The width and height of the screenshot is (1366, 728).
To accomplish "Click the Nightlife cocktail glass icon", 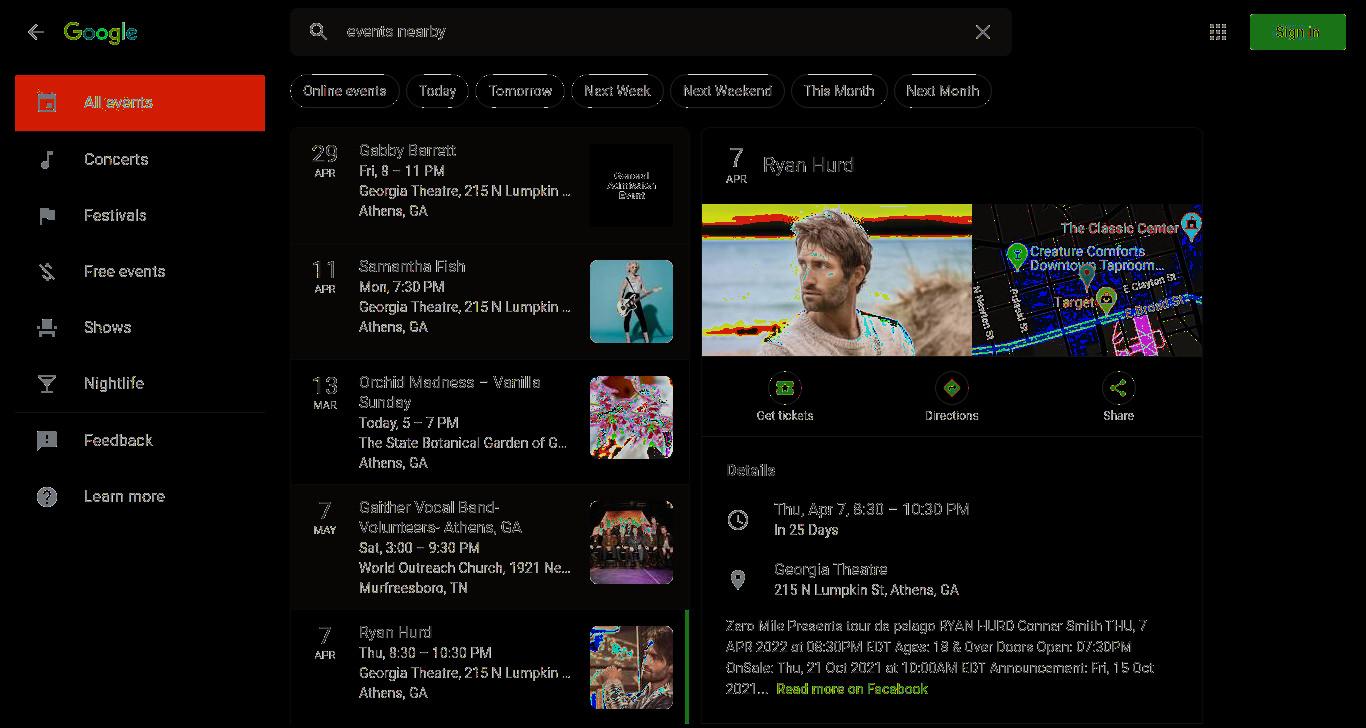I will point(46,383).
